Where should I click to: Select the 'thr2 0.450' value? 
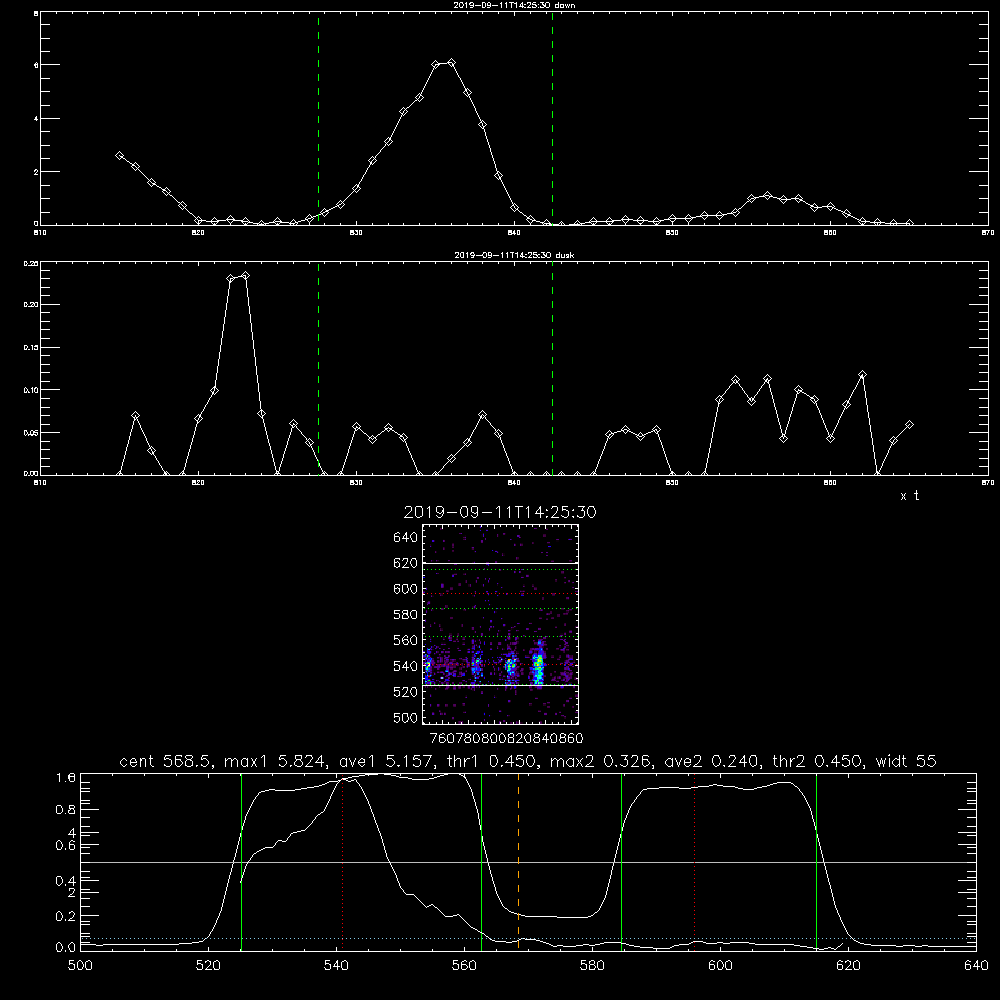coord(817,761)
